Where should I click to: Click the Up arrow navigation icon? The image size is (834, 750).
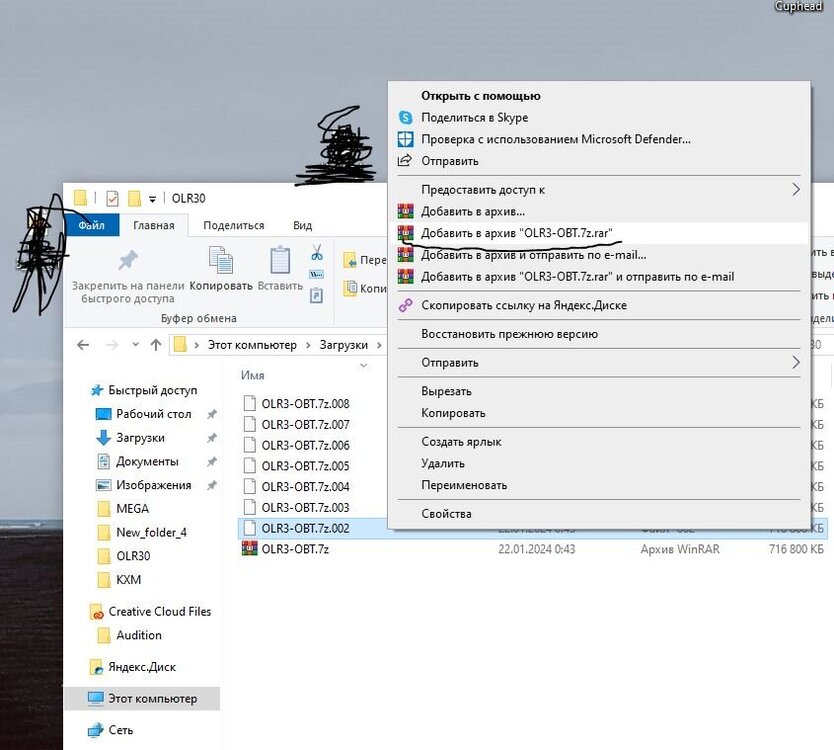[156, 345]
